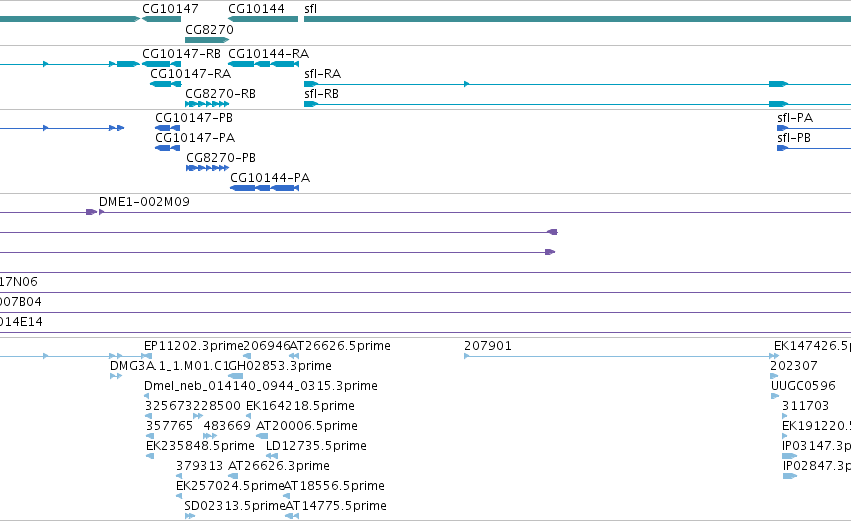851x521 pixels.
Task: Click the clone label ending 17N06
Action: pyautogui.click(x=18, y=282)
